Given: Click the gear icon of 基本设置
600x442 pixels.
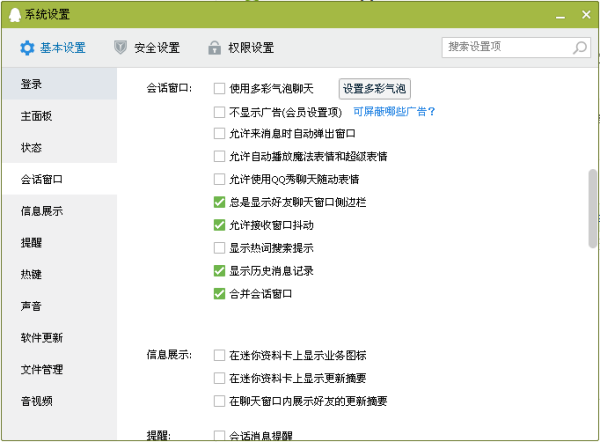Looking at the screenshot, I should pos(27,48).
